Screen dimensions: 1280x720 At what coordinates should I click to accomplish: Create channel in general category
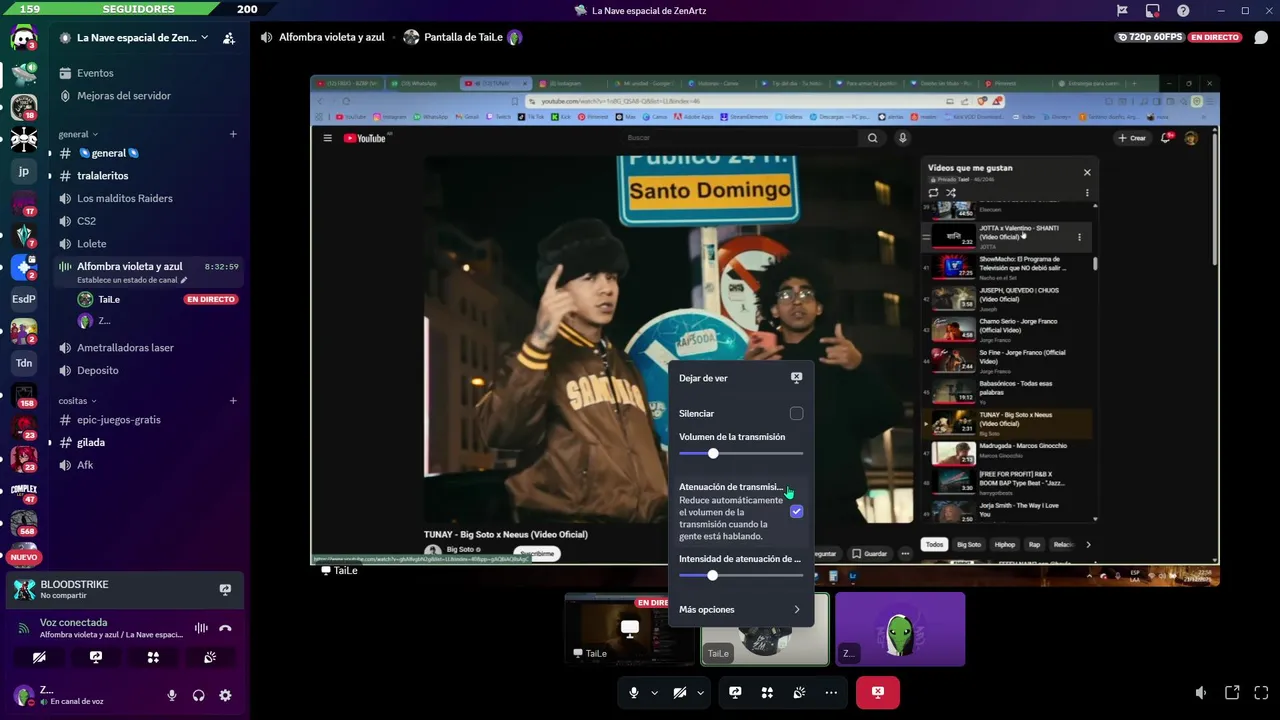coord(233,134)
